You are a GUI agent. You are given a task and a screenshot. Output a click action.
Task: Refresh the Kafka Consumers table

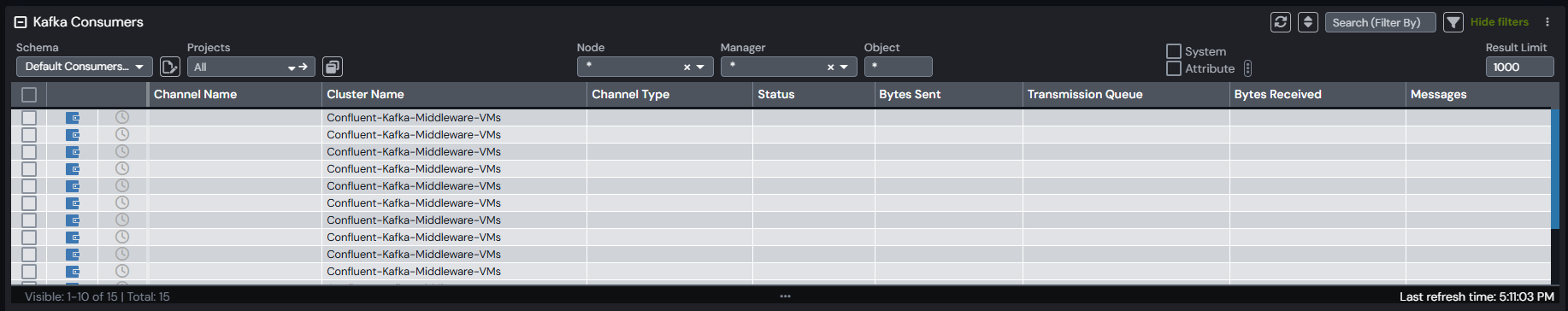1281,22
